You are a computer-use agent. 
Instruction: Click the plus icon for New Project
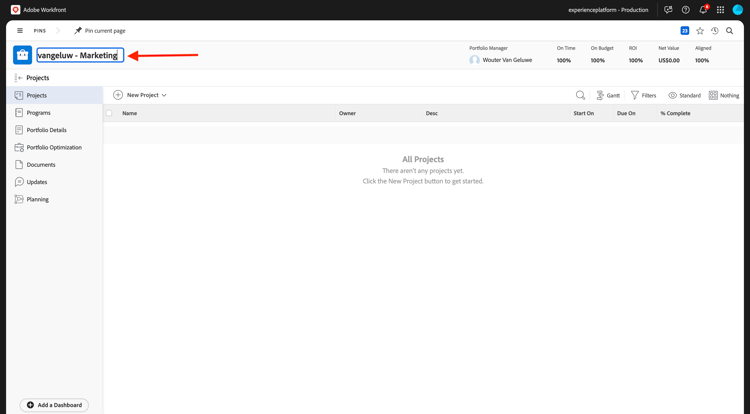tap(118, 95)
